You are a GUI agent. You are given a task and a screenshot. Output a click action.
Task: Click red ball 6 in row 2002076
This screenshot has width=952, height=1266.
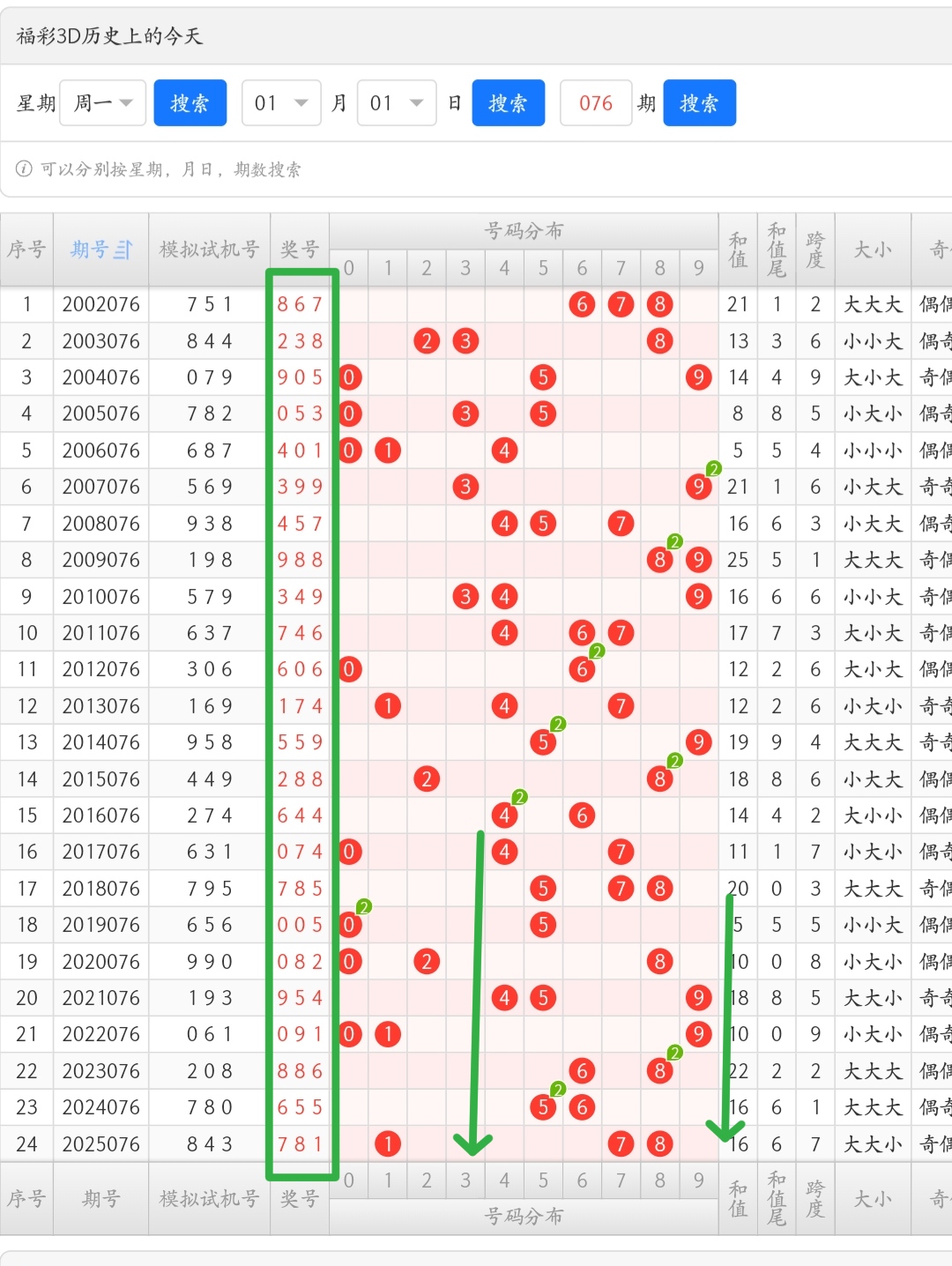click(582, 304)
